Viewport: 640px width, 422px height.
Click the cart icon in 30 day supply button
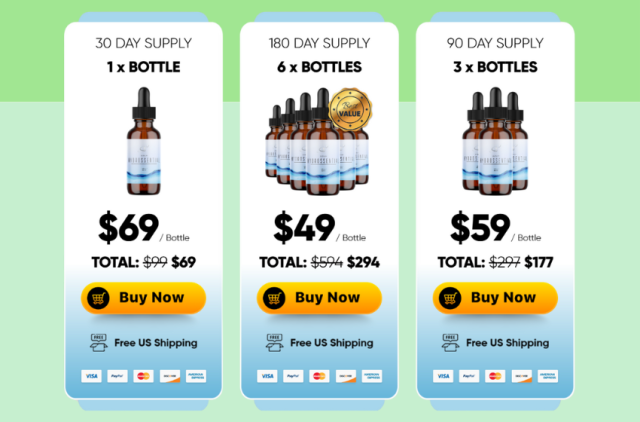[98, 298]
